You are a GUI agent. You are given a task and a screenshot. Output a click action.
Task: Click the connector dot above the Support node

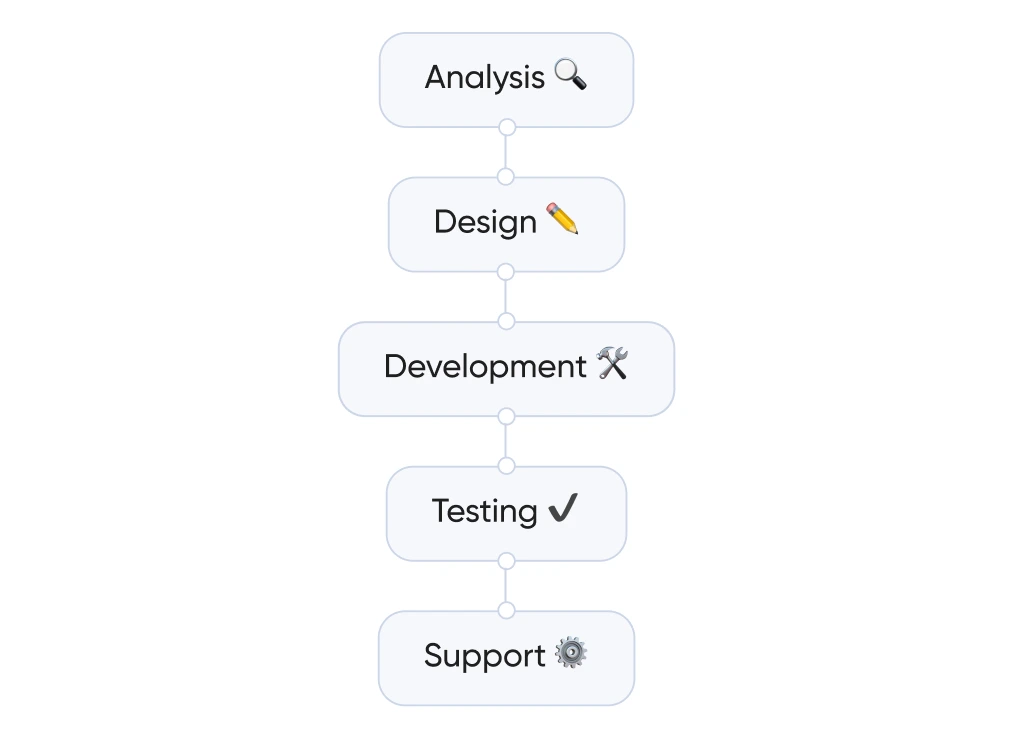pyautogui.click(x=506, y=611)
